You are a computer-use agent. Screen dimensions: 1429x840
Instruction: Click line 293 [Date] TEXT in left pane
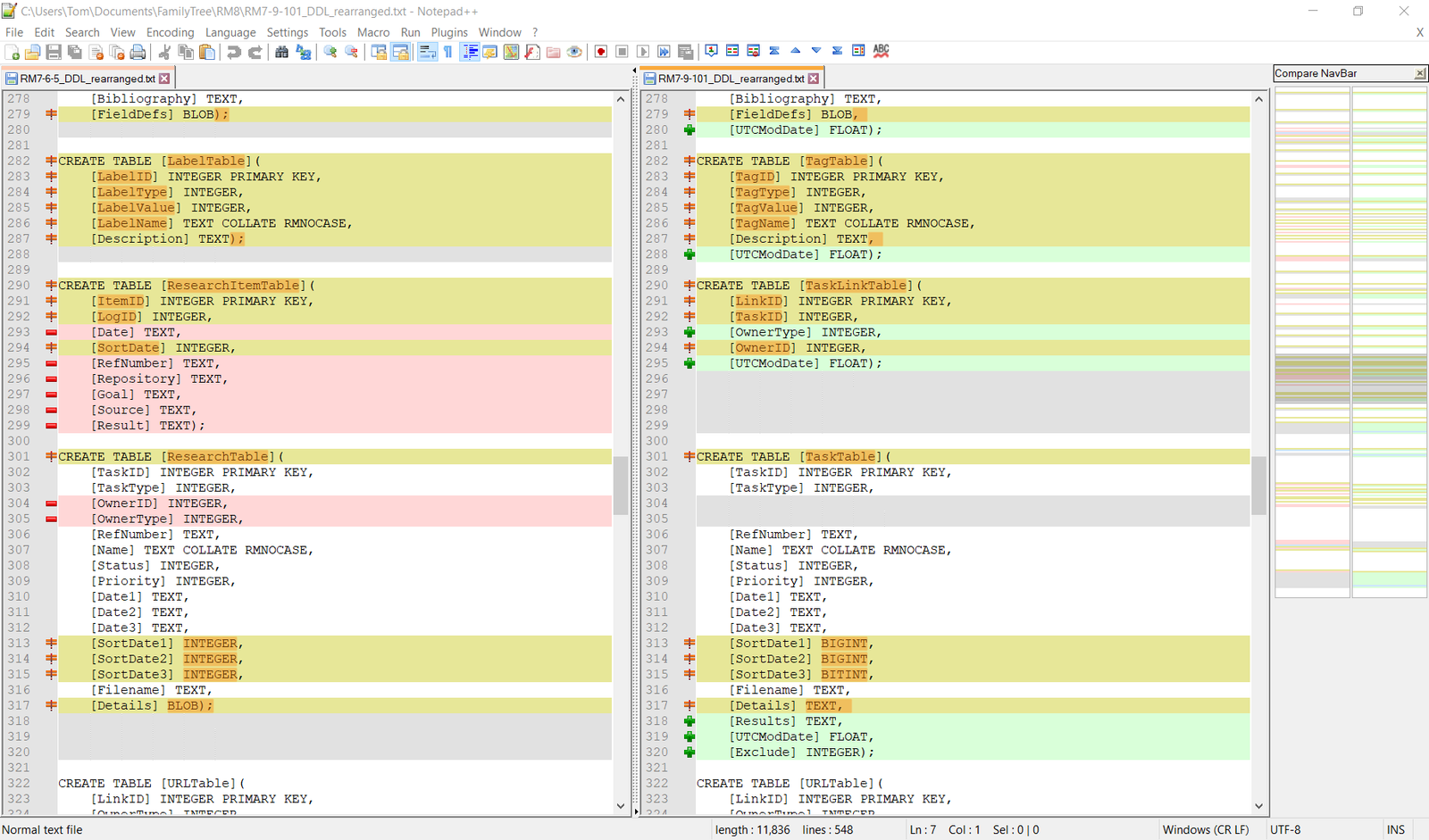(136, 332)
